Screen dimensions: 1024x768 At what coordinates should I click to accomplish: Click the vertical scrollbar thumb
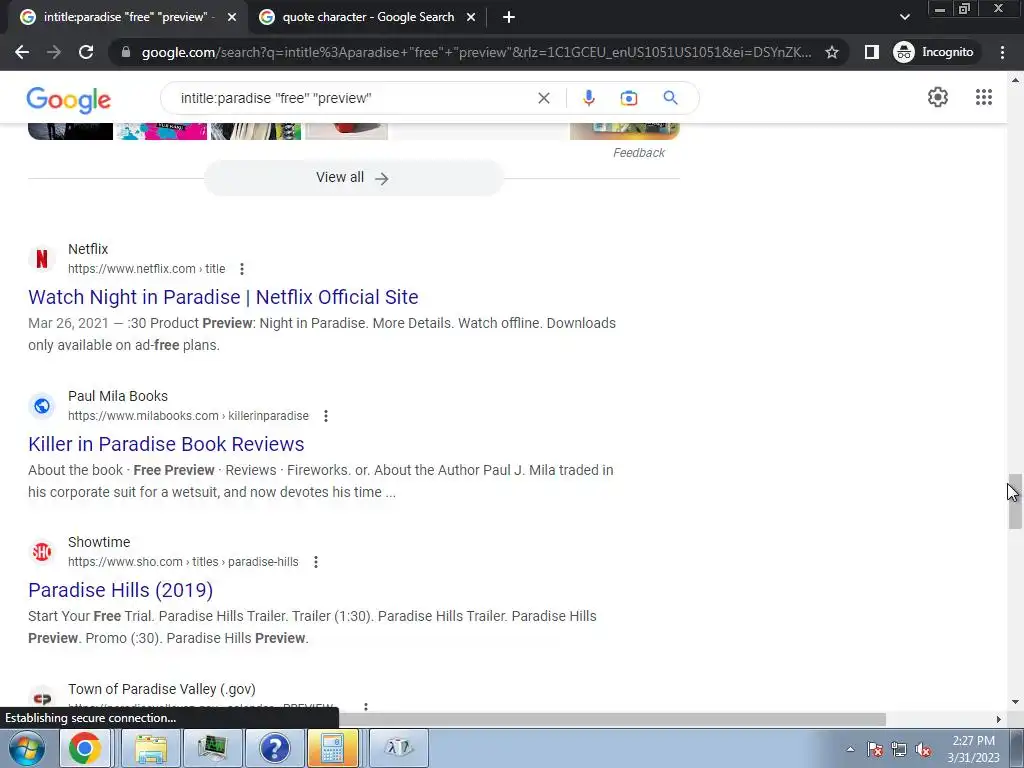pos(1015,501)
